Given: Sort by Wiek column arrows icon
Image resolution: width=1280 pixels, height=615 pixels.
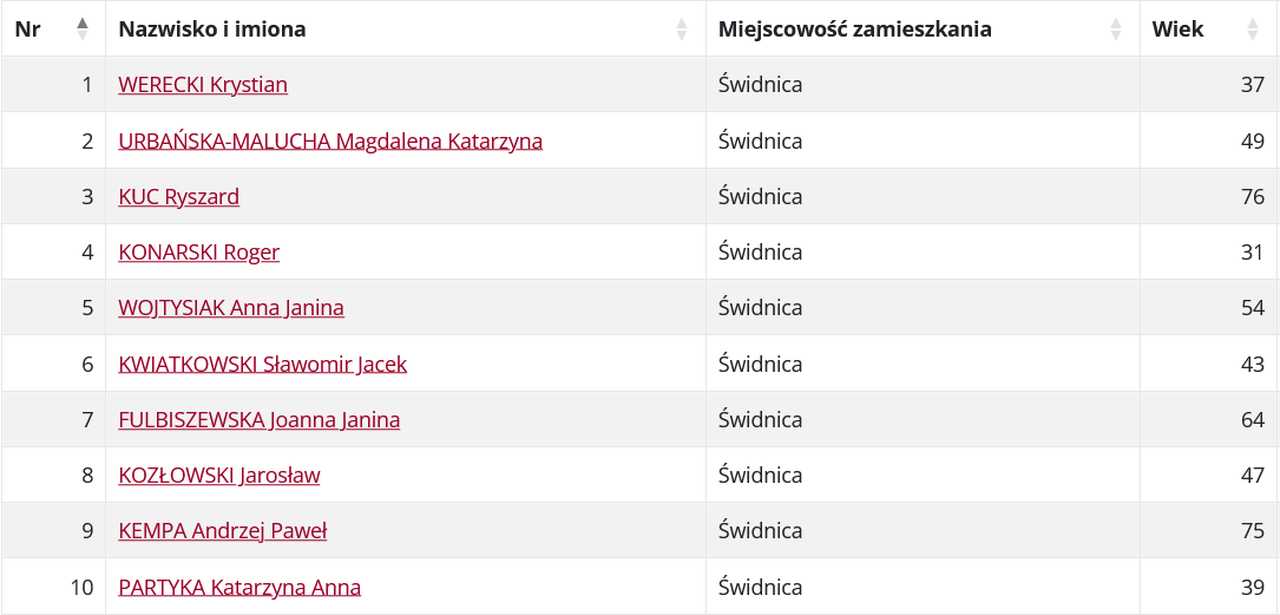Looking at the screenshot, I should coord(1253,29).
